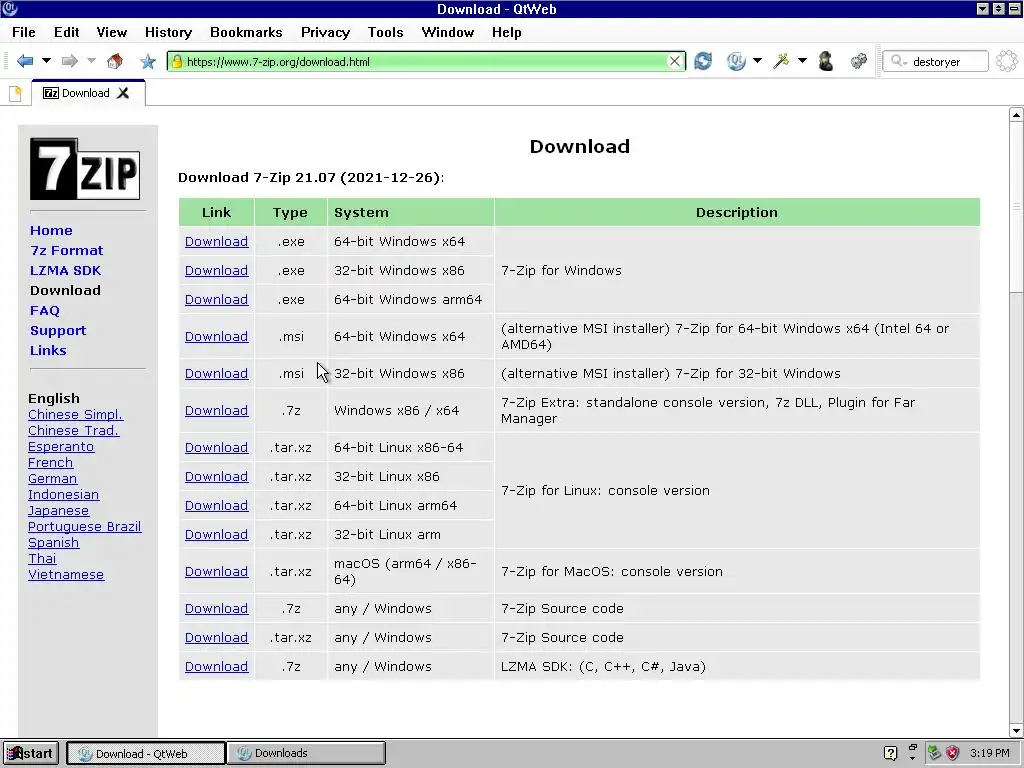Switch language to Esperanto
The width and height of the screenshot is (1024, 768).
[x=61, y=447]
